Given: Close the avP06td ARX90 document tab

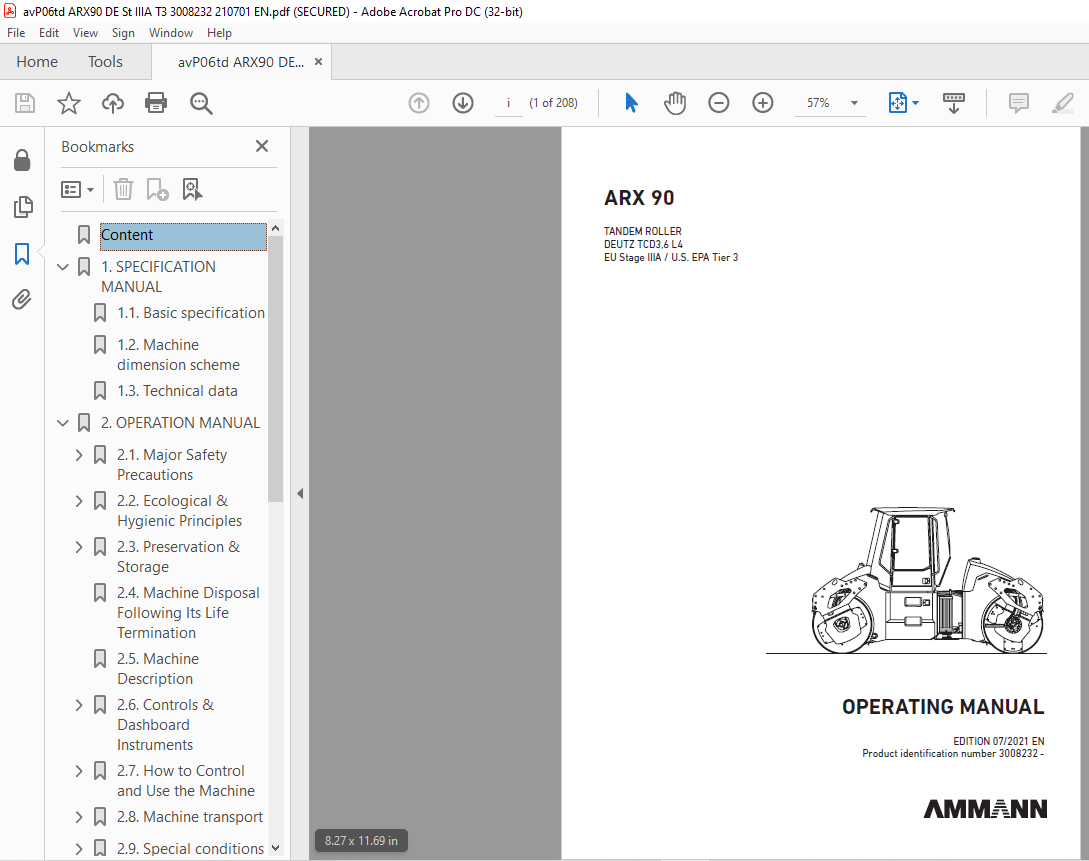Looking at the screenshot, I should click(318, 62).
